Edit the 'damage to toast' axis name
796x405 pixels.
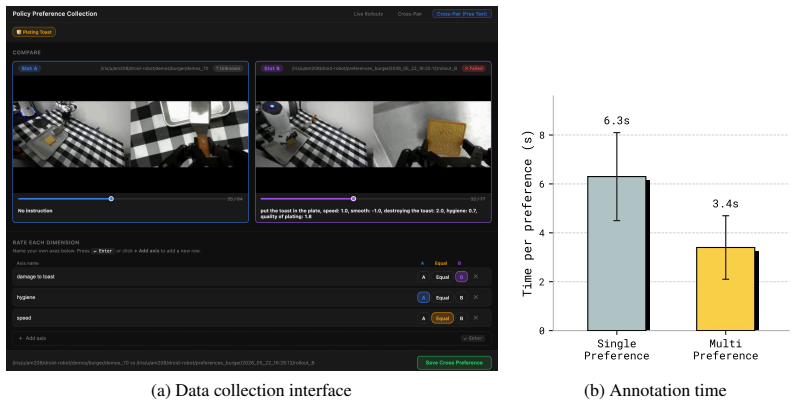coord(36,277)
